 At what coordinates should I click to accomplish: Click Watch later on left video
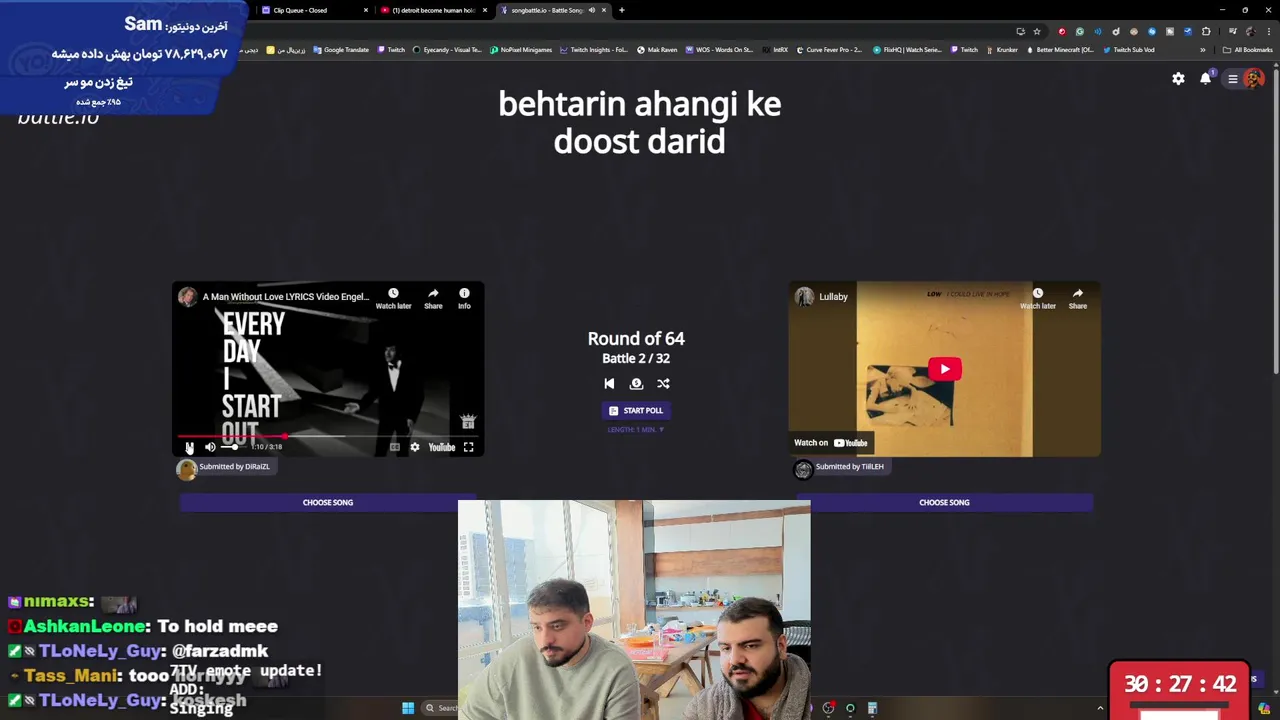coord(393,298)
